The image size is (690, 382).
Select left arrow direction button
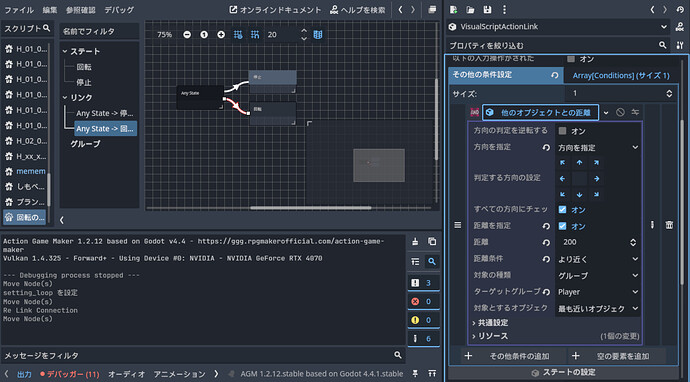pyautogui.click(x=562, y=179)
